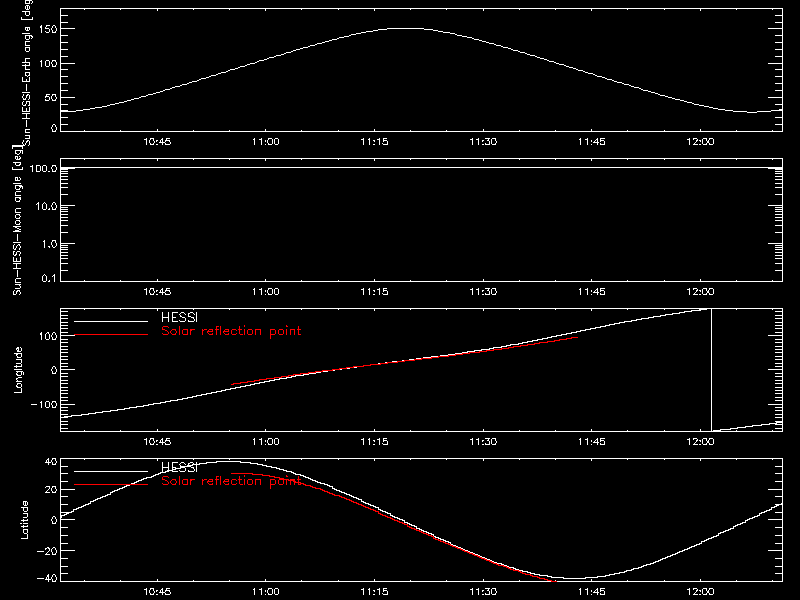Pick 11:30 label under Moon angle plot

(x=483, y=292)
